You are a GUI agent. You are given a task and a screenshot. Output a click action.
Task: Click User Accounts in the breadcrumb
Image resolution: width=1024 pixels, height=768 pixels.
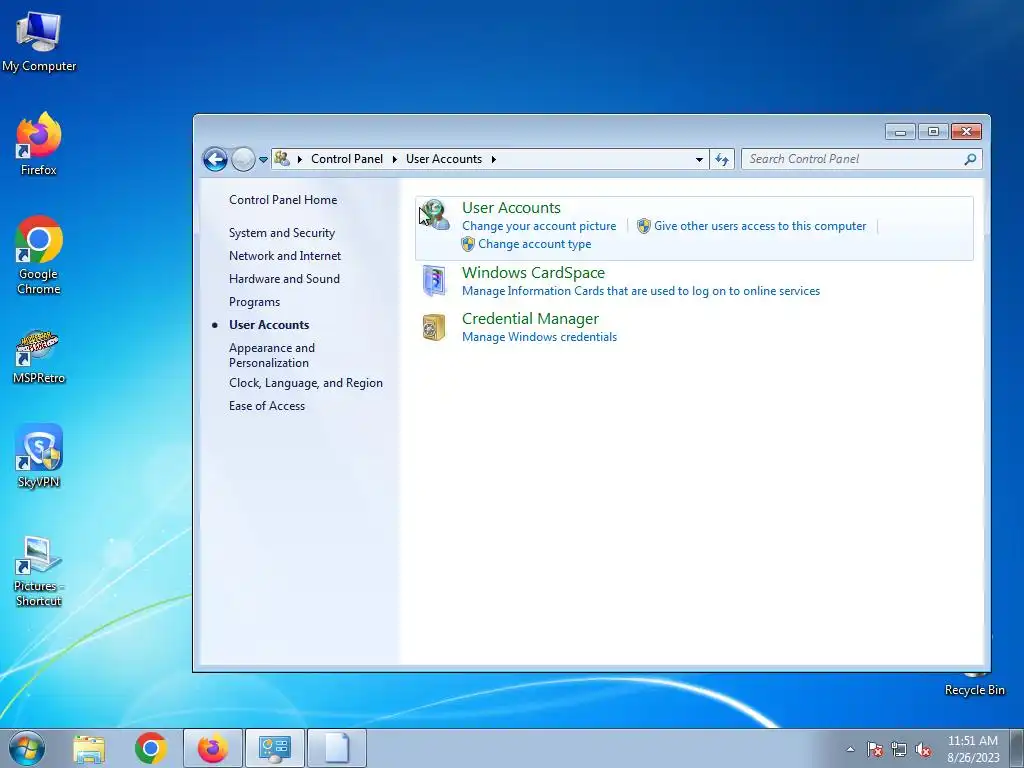(x=444, y=159)
